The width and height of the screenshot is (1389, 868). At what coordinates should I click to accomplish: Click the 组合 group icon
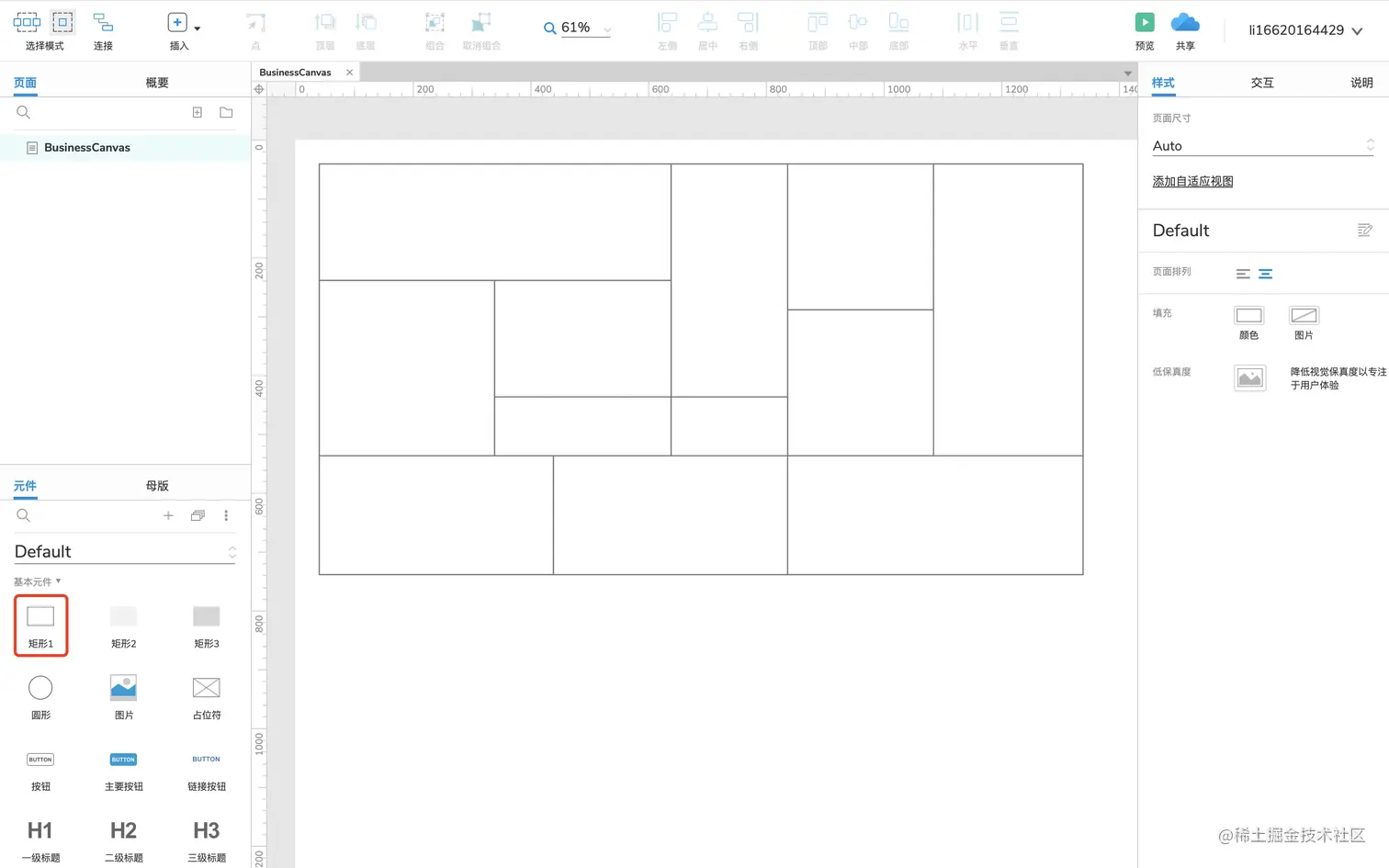pyautogui.click(x=435, y=23)
